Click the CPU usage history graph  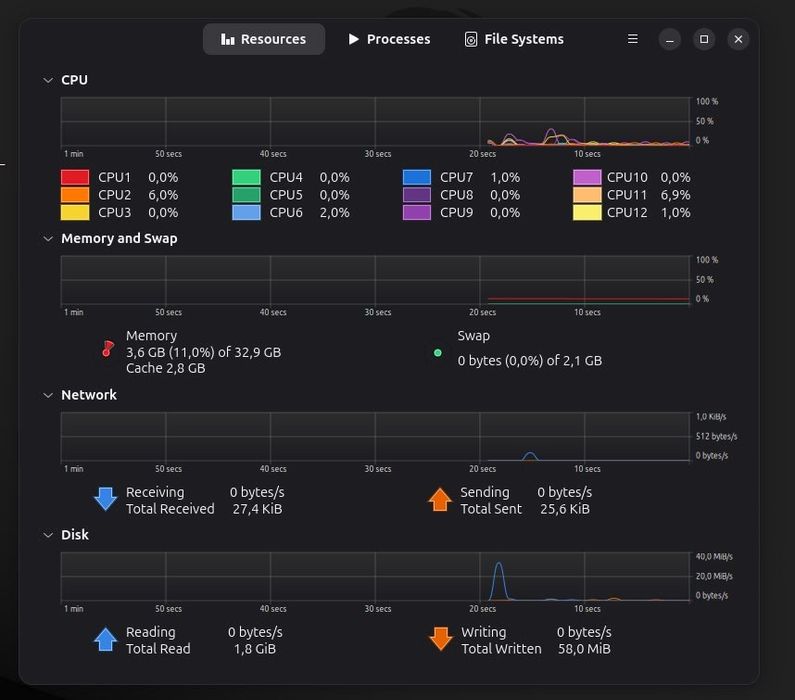(375, 122)
